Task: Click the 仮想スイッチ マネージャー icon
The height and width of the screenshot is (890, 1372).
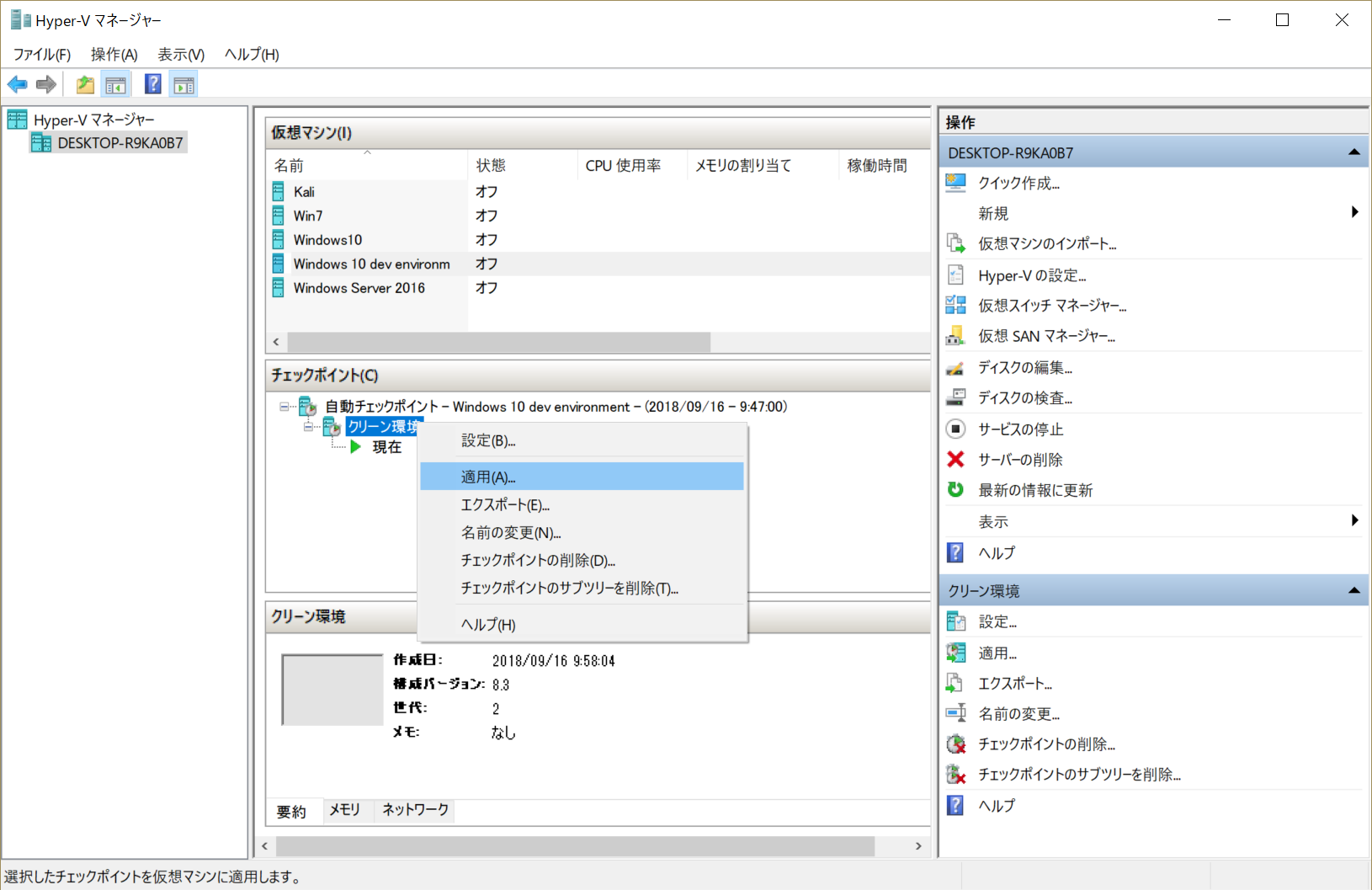Action: (955, 305)
